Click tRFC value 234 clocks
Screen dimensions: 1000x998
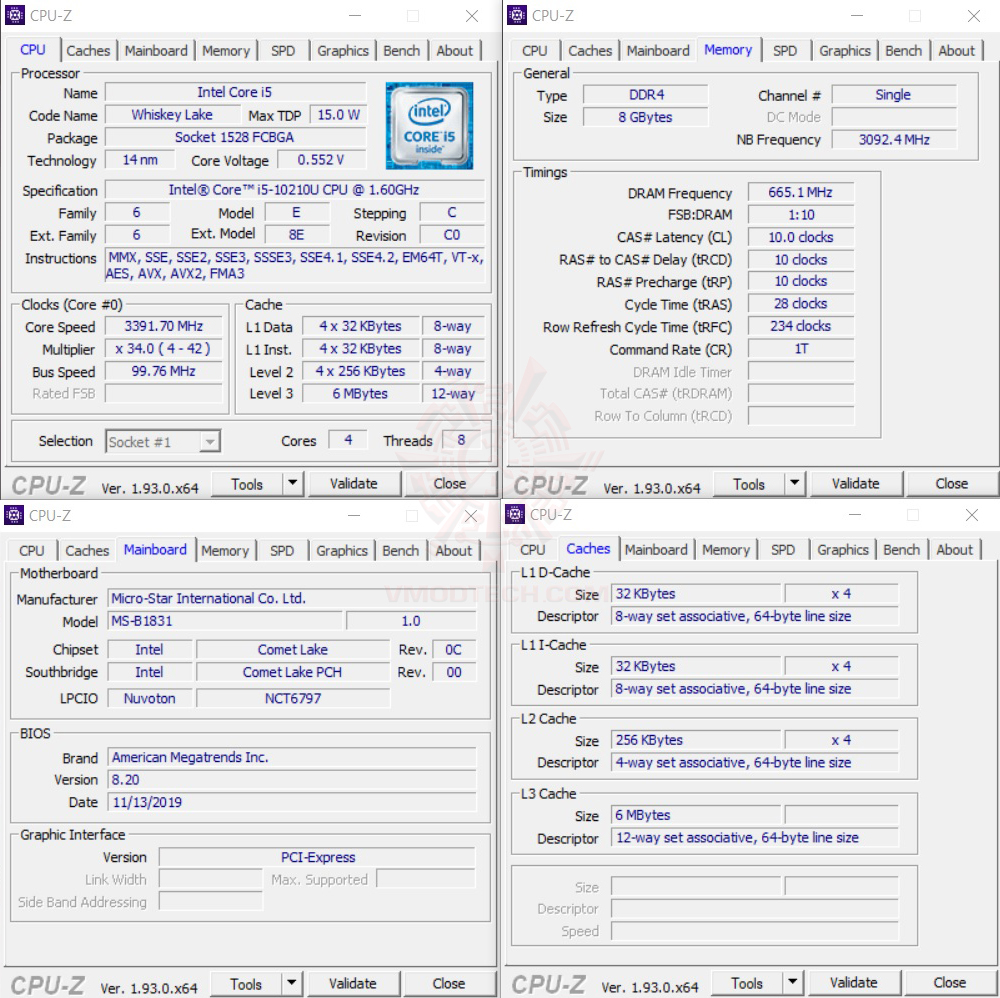[x=800, y=326]
